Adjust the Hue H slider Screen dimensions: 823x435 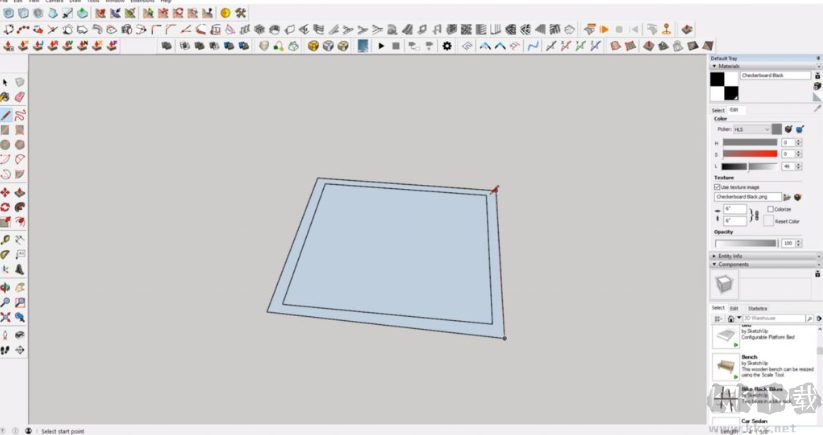pyautogui.click(x=750, y=142)
